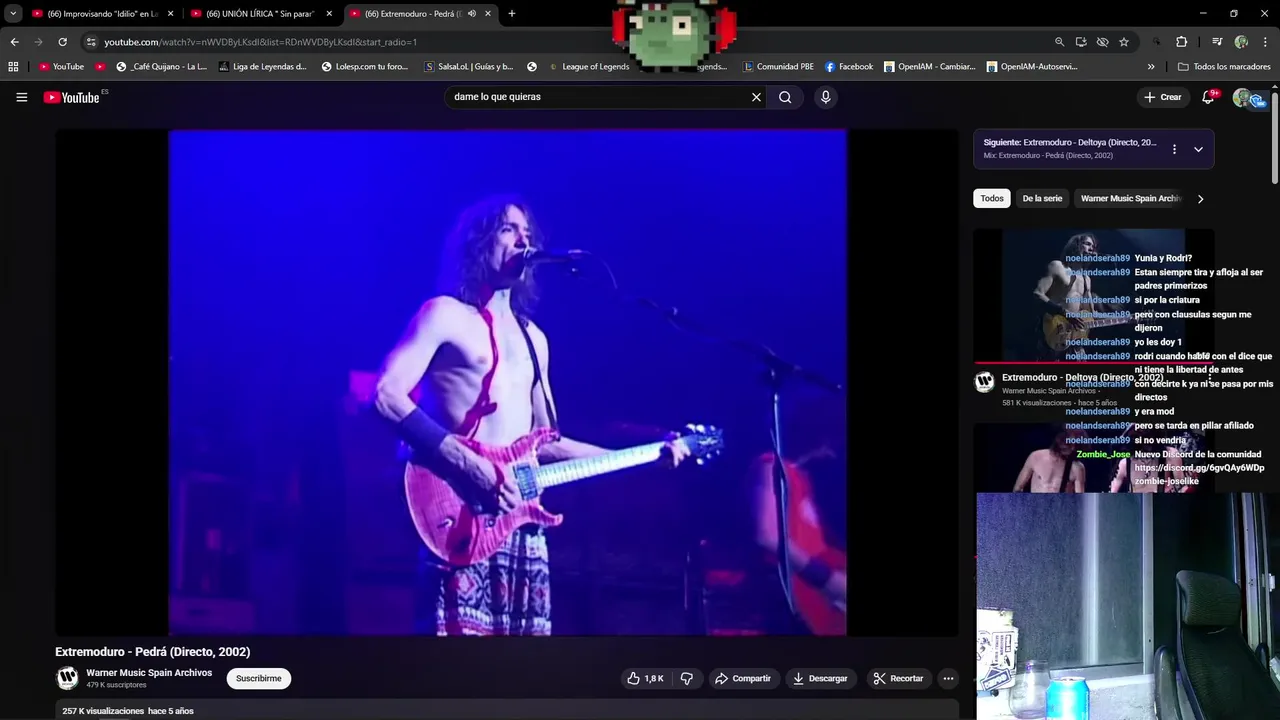The image size is (1280, 720).
Task: Click install app icon in address bar
Action: [x=1081, y=42]
